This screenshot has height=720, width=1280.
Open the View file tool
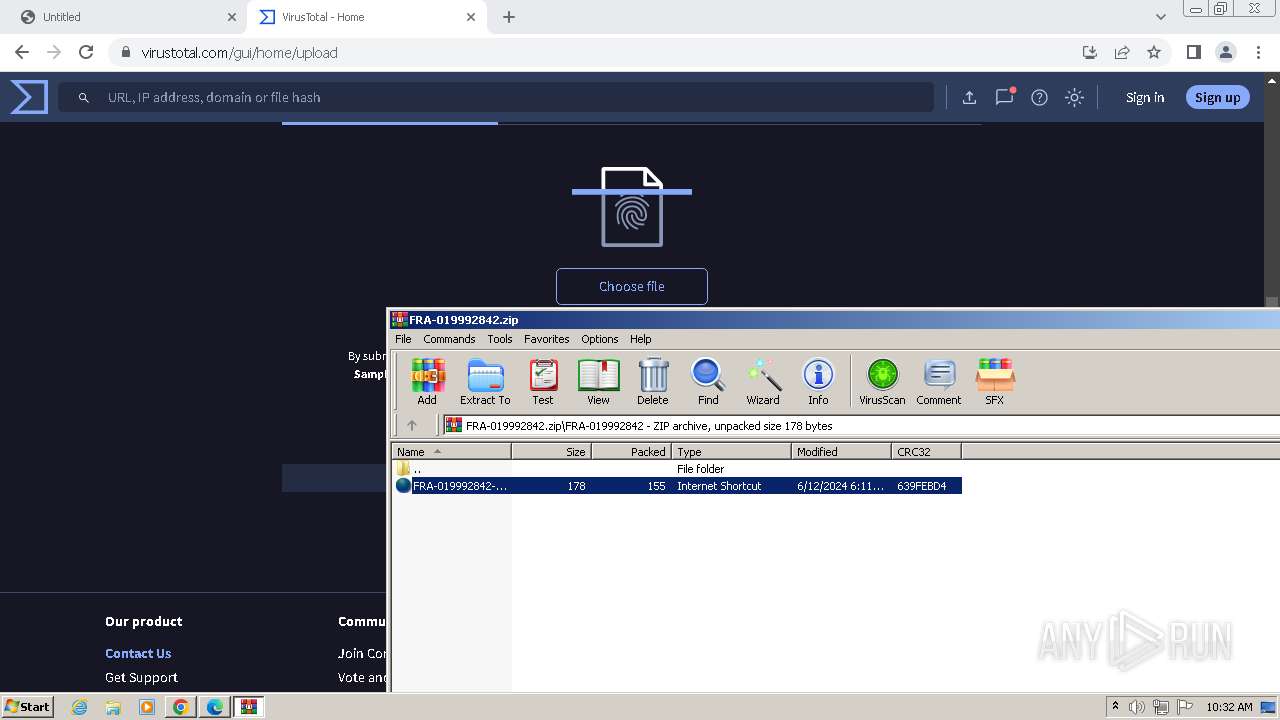[x=598, y=382]
